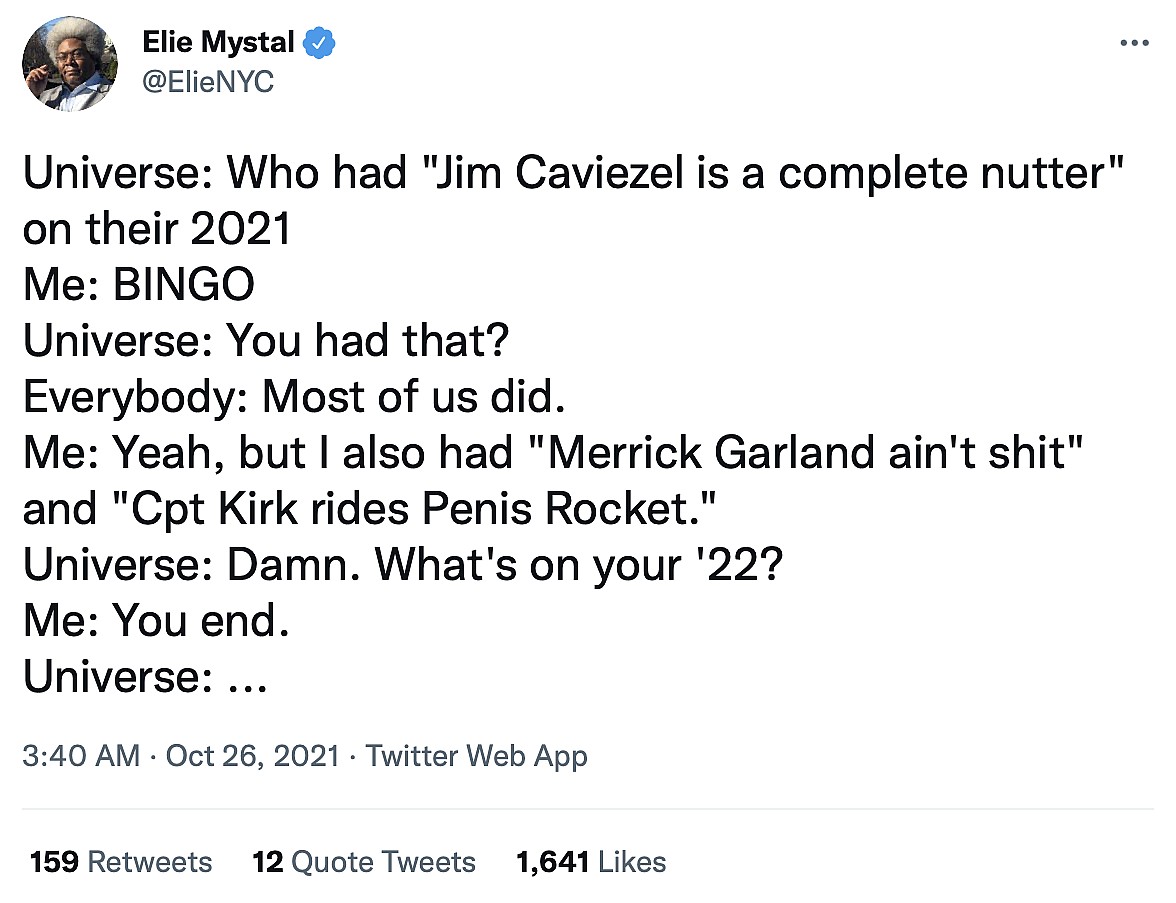View the 12 Quote Tweets list
This screenshot has height=903, width=1176.
[364, 862]
